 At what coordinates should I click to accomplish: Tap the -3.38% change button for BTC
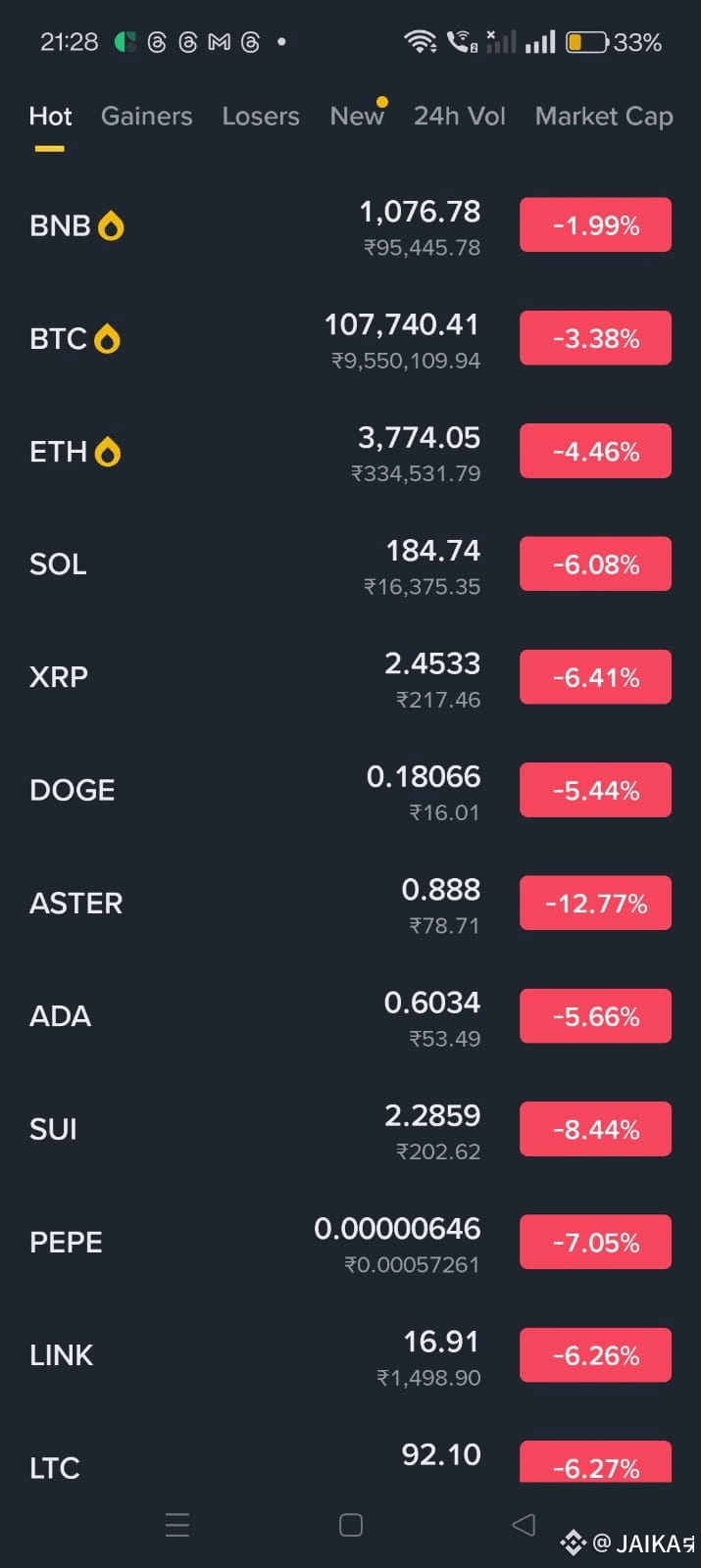point(595,338)
